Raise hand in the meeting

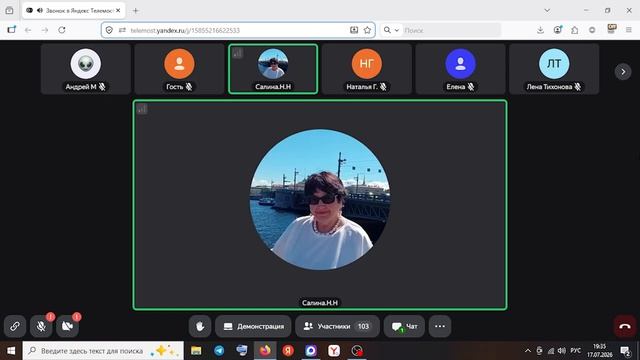coord(200,326)
